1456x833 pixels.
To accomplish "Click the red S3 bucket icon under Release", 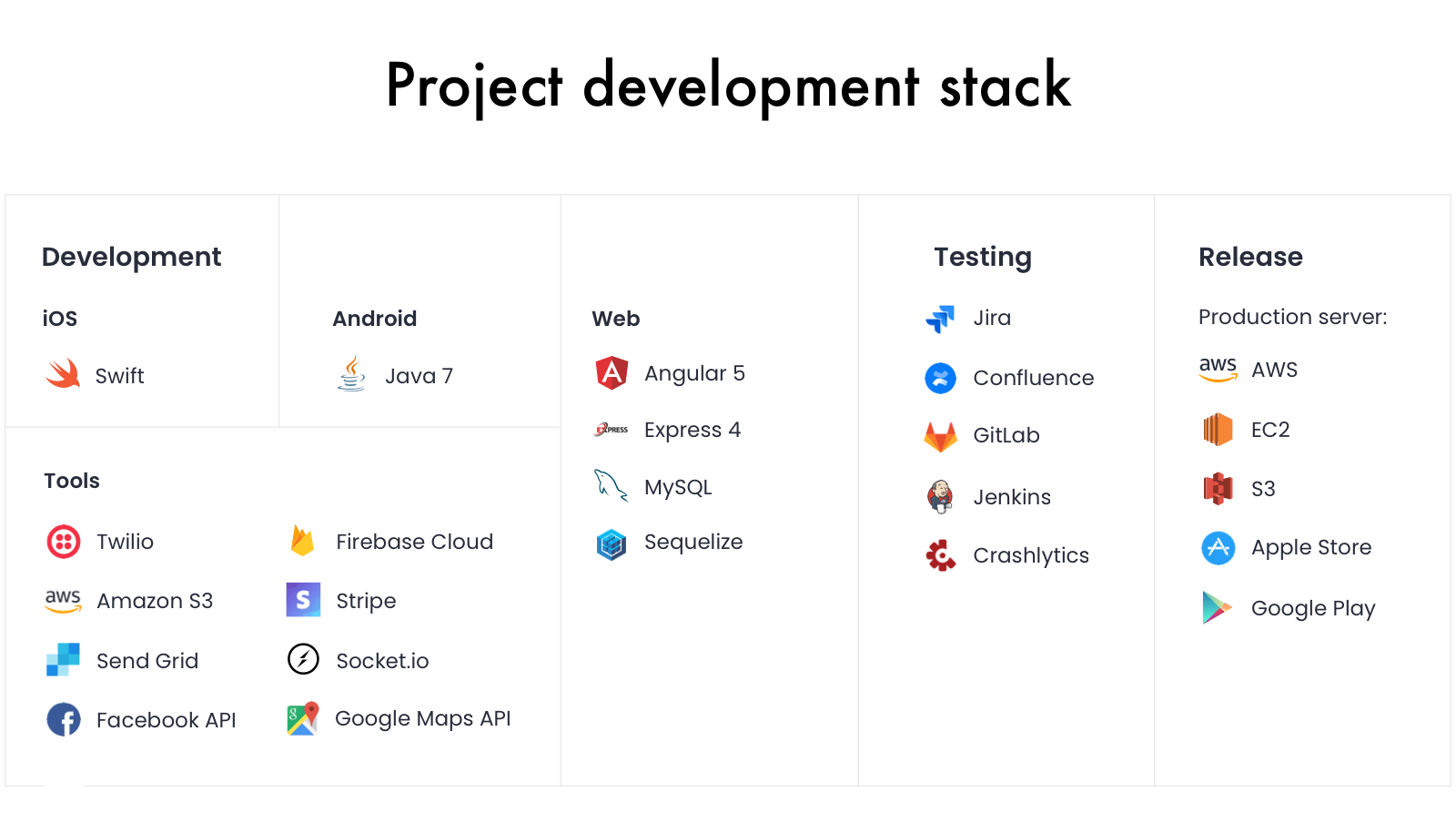I will pyautogui.click(x=1218, y=489).
